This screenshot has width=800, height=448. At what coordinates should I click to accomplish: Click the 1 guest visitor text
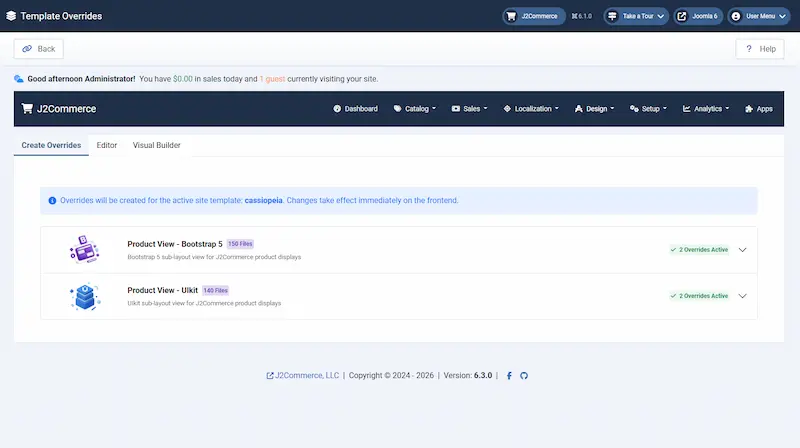272,79
